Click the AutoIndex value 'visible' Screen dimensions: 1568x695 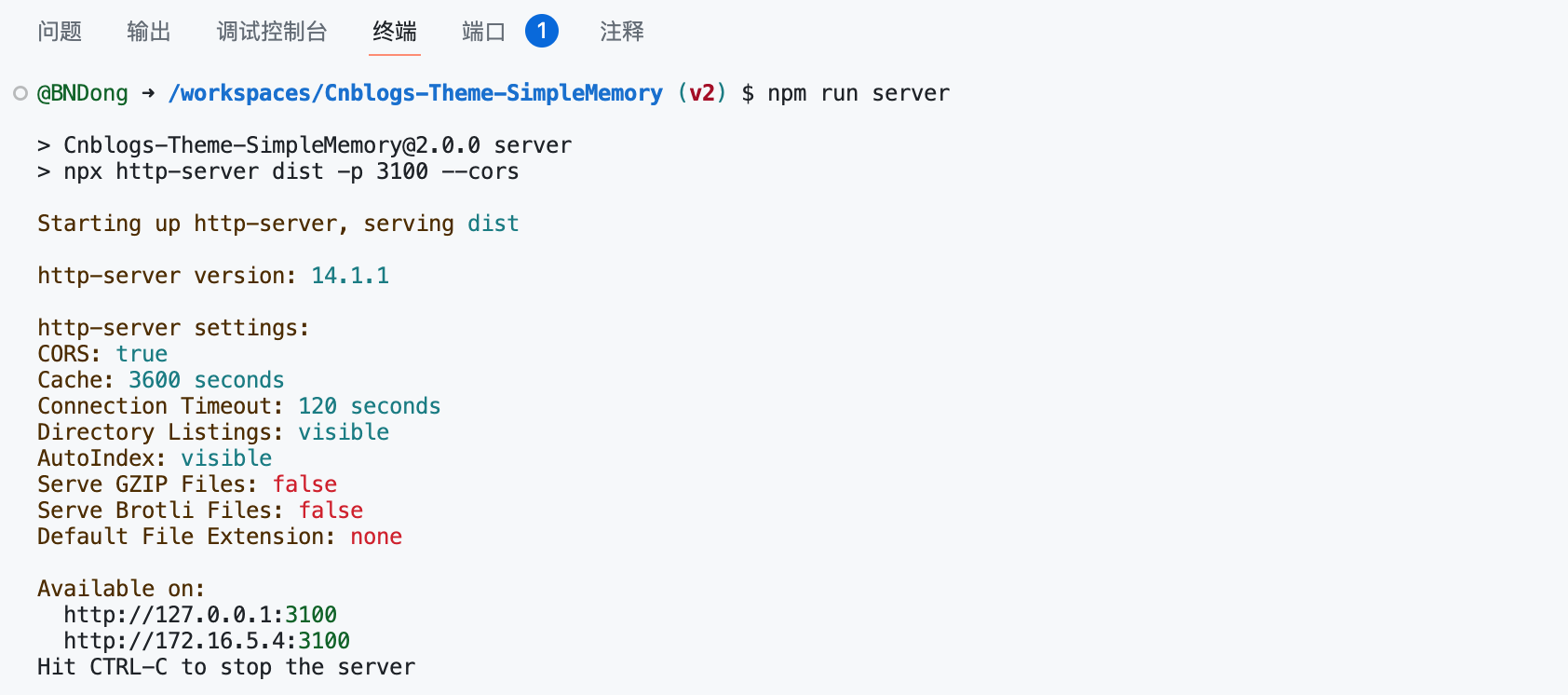point(226,458)
